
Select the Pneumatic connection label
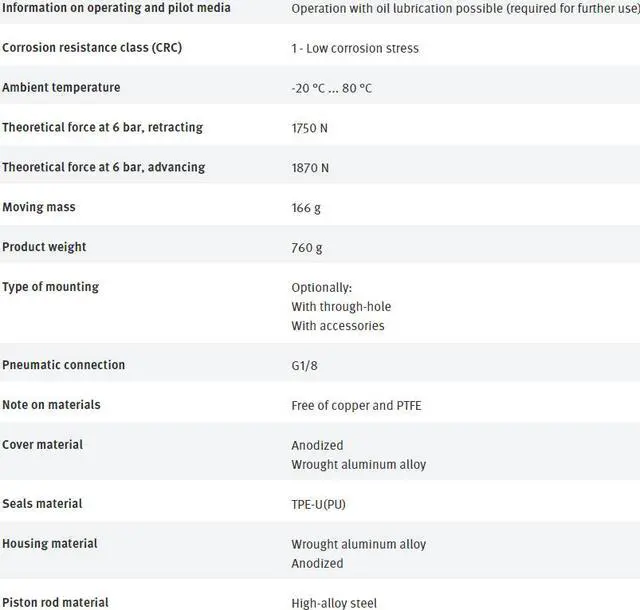click(x=64, y=365)
